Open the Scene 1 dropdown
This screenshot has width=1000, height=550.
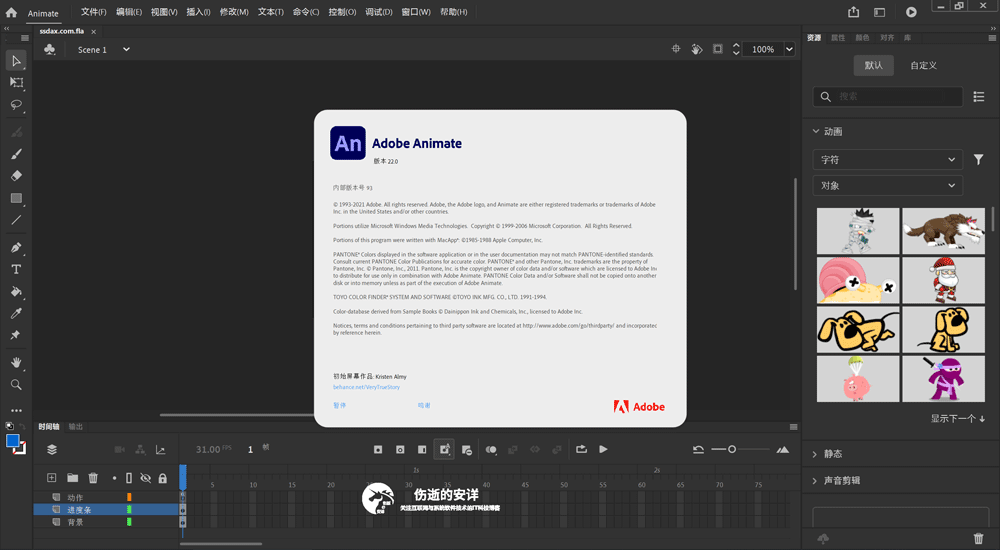click(x=126, y=49)
